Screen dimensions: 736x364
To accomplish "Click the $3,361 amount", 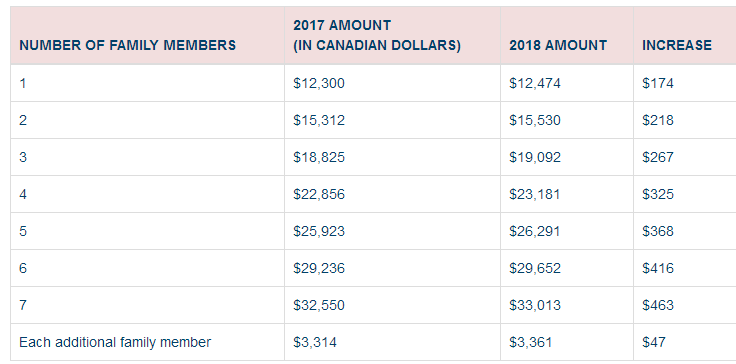I will (x=531, y=342).
